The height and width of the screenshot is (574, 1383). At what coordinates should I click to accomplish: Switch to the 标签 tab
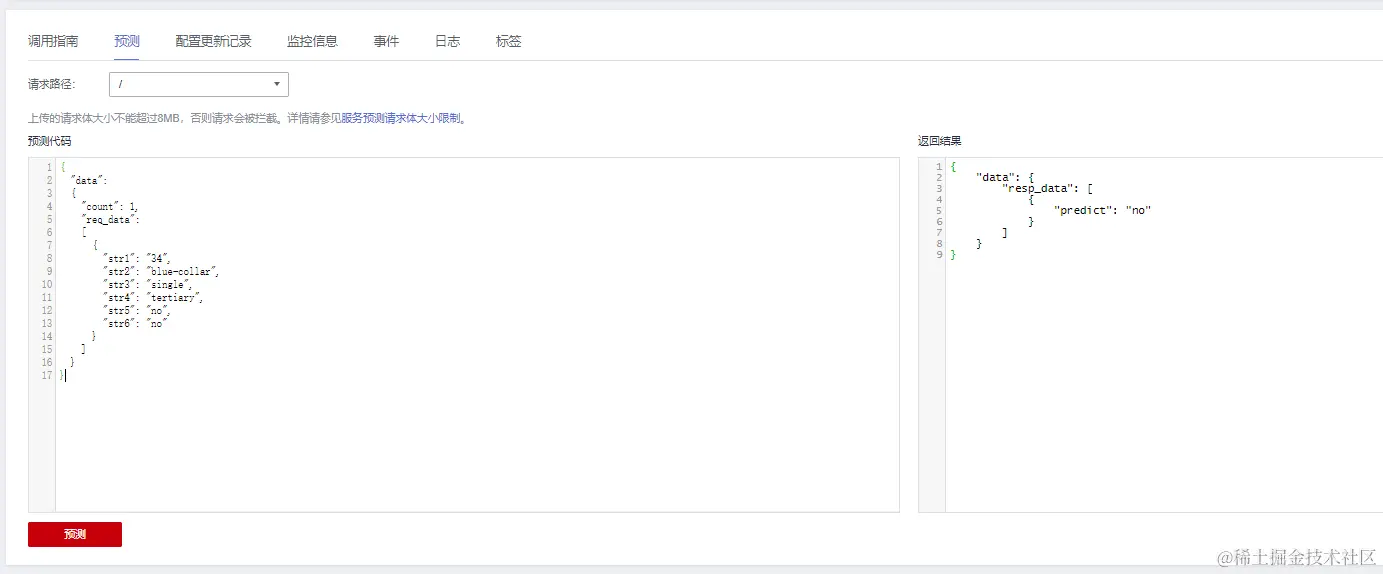point(508,41)
